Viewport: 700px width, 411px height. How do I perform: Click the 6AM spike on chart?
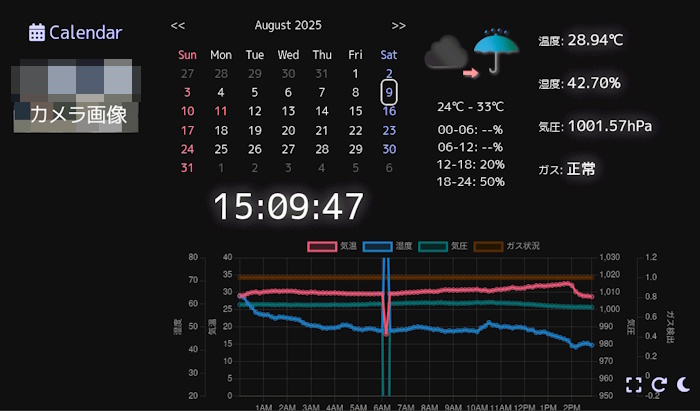pyautogui.click(x=386, y=326)
